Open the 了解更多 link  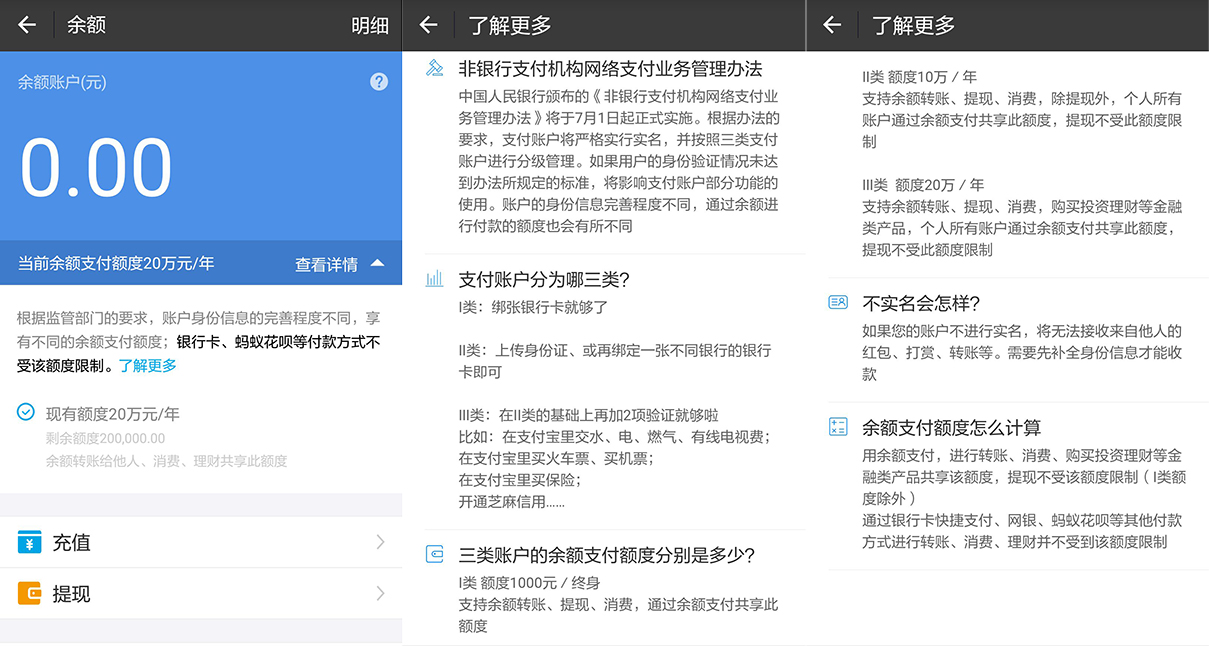(148, 366)
